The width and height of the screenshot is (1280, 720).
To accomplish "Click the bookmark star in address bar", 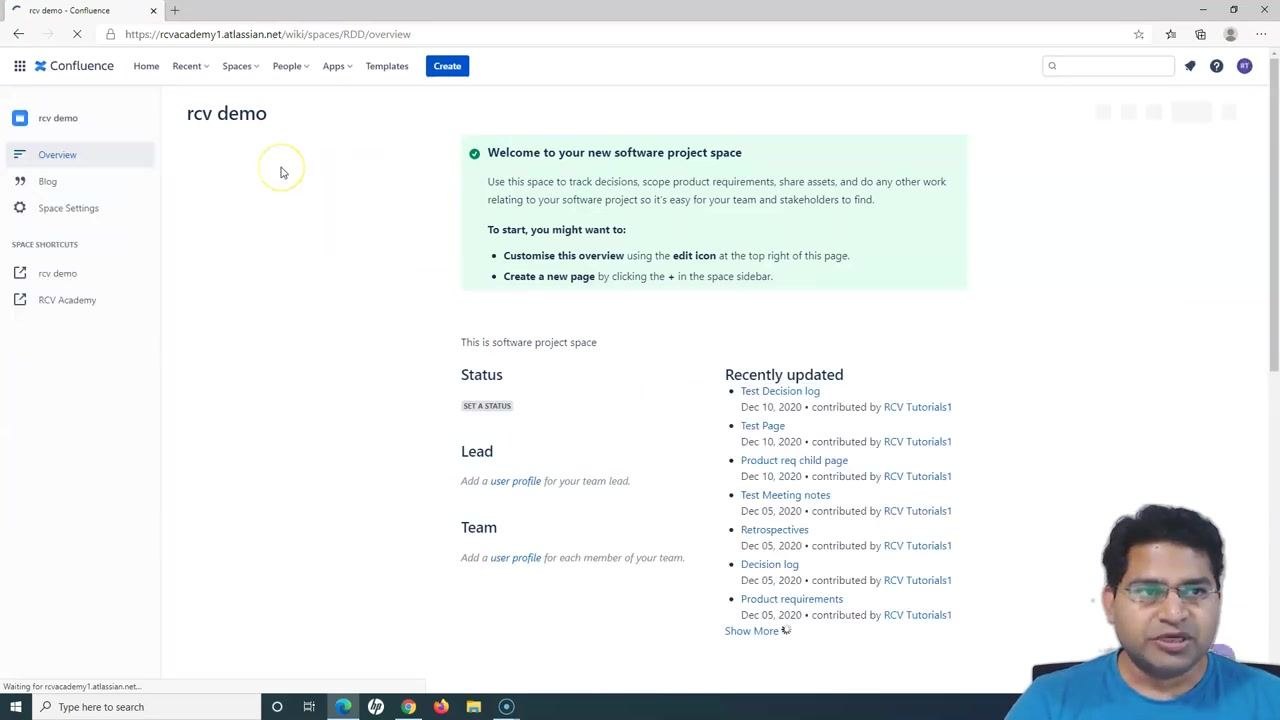I will [1139, 34].
